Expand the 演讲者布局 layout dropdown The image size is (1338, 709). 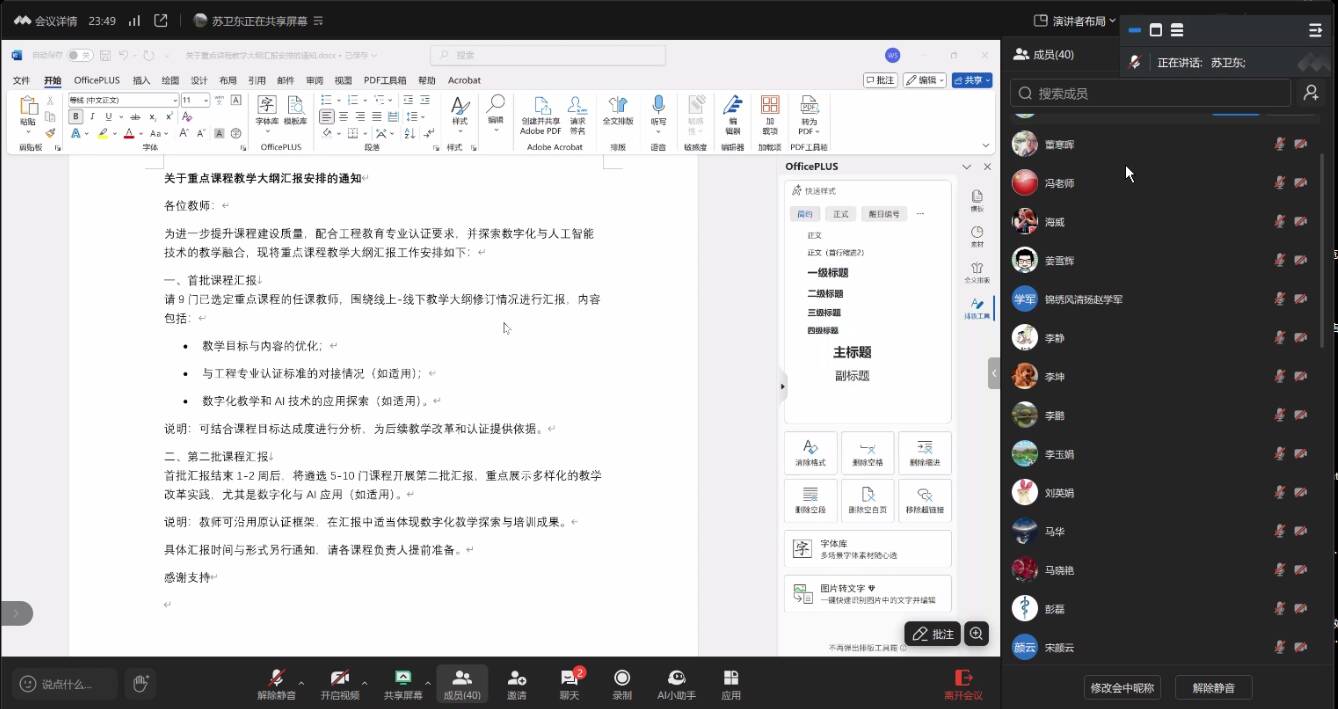[1074, 21]
